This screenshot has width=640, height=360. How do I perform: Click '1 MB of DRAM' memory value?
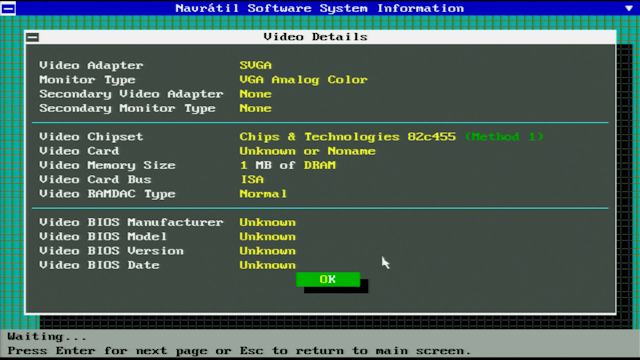click(x=288, y=165)
